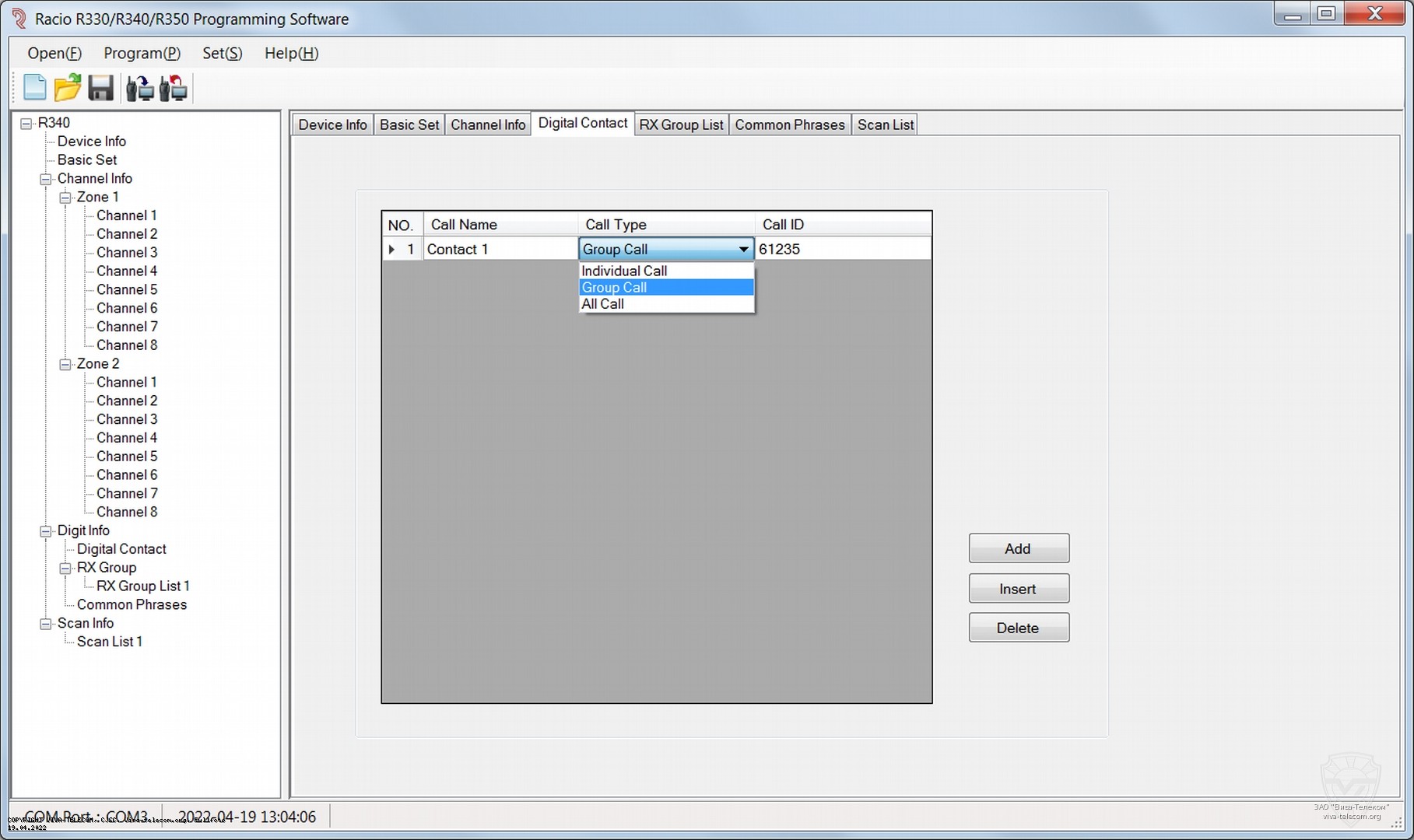The height and width of the screenshot is (840, 1414).
Task: Click the Open folder toolbar icon
Action: [x=68, y=88]
